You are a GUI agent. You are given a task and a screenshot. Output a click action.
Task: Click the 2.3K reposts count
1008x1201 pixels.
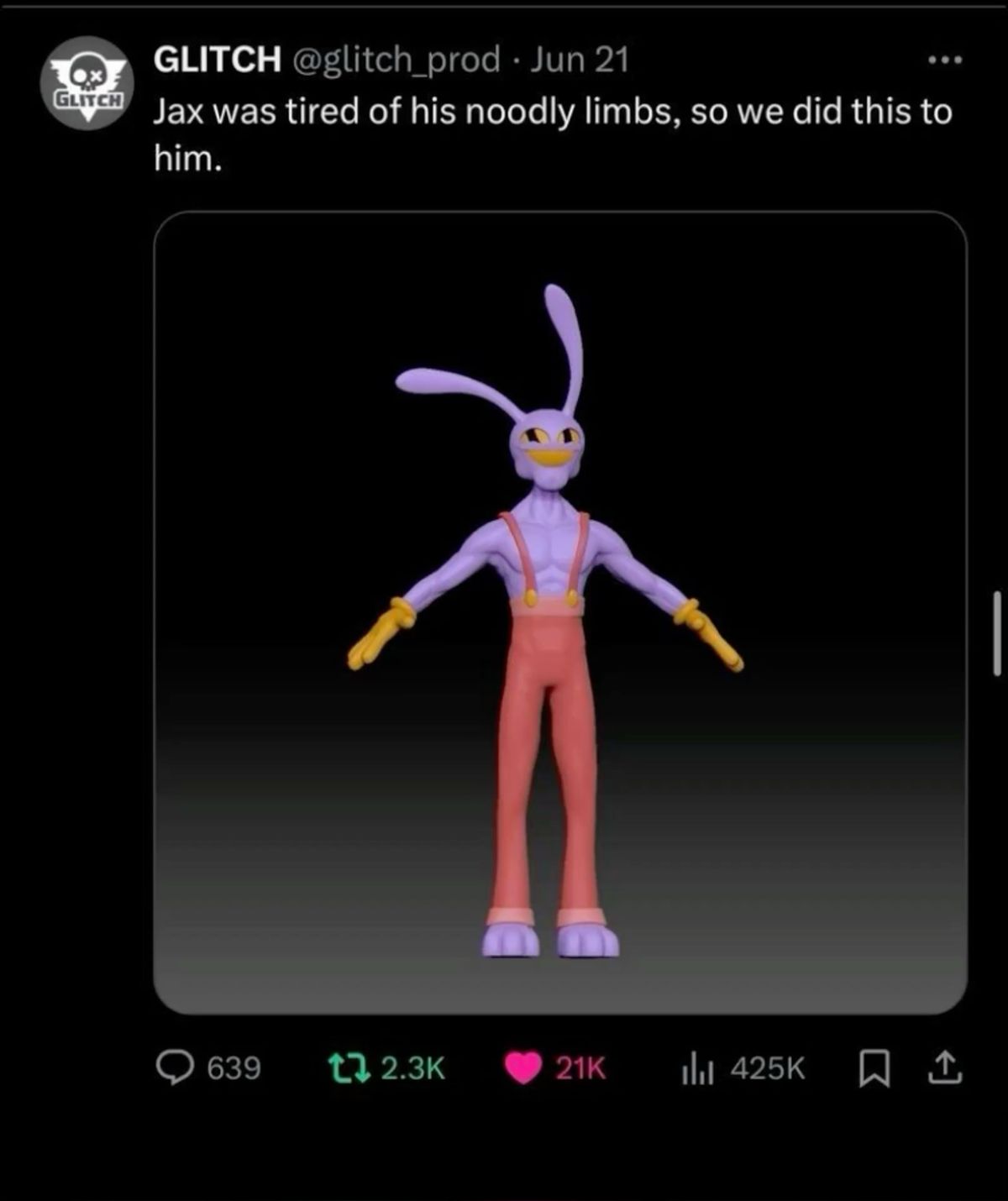pyautogui.click(x=412, y=1068)
